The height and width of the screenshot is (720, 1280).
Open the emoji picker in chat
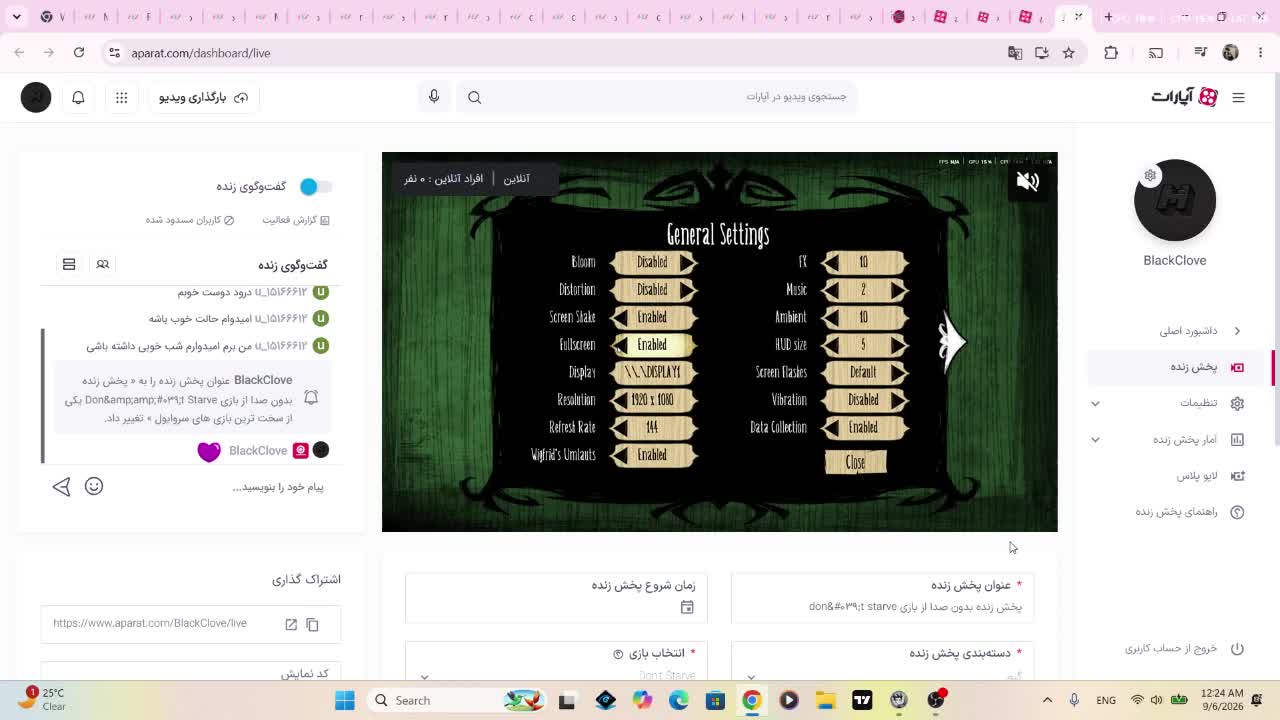[94, 486]
